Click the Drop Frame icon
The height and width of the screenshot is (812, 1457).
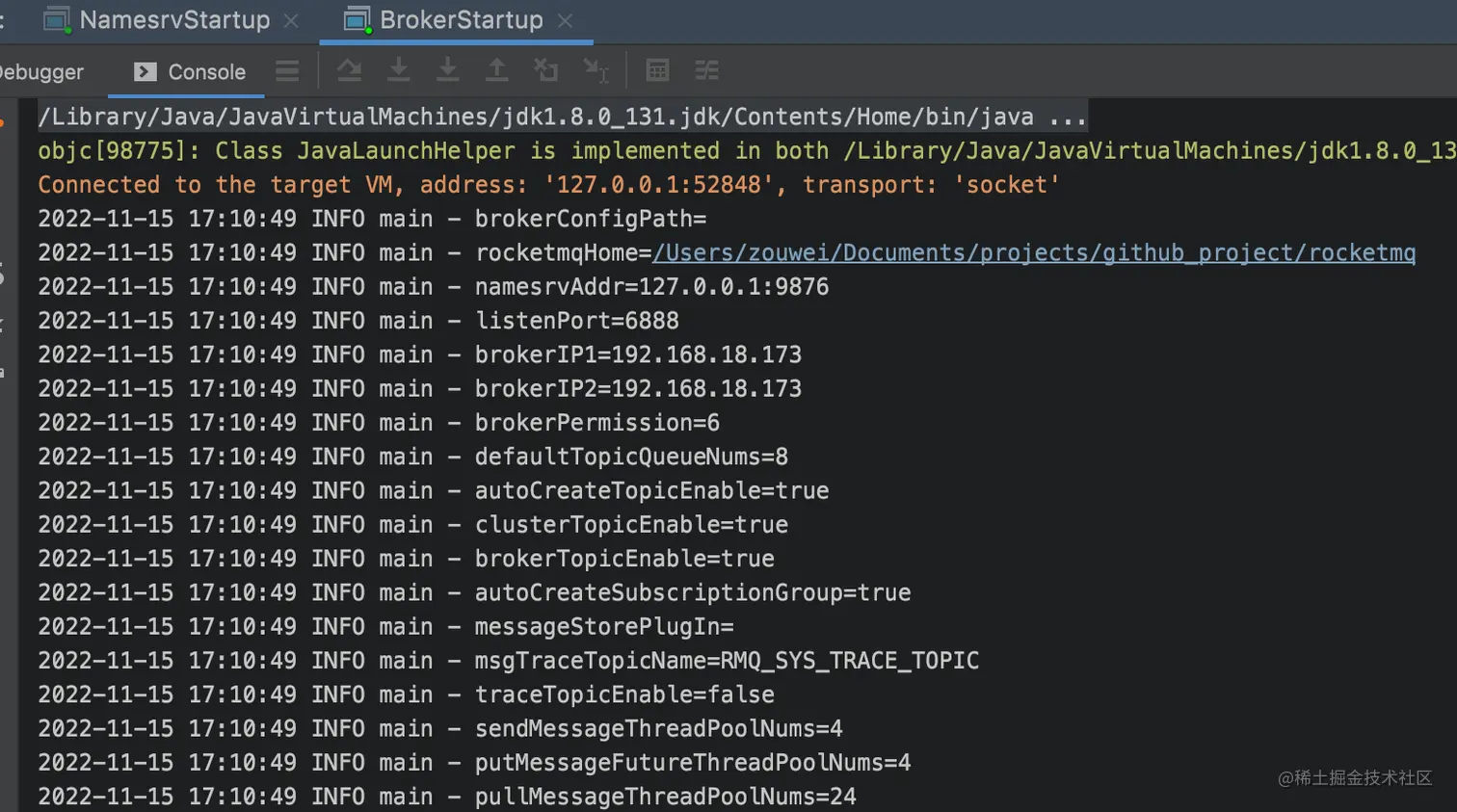coord(545,70)
